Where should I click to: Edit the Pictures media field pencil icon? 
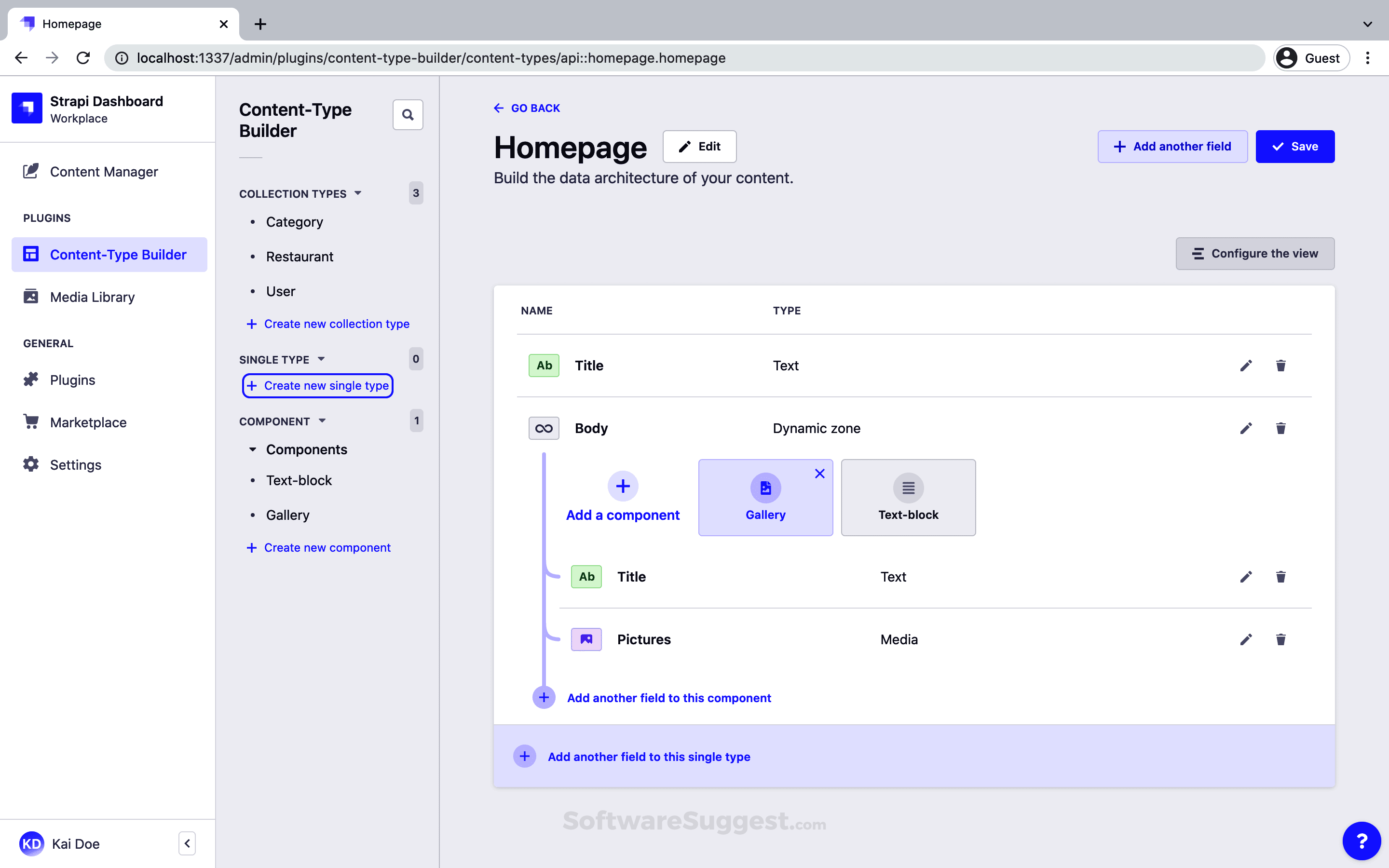1245,639
